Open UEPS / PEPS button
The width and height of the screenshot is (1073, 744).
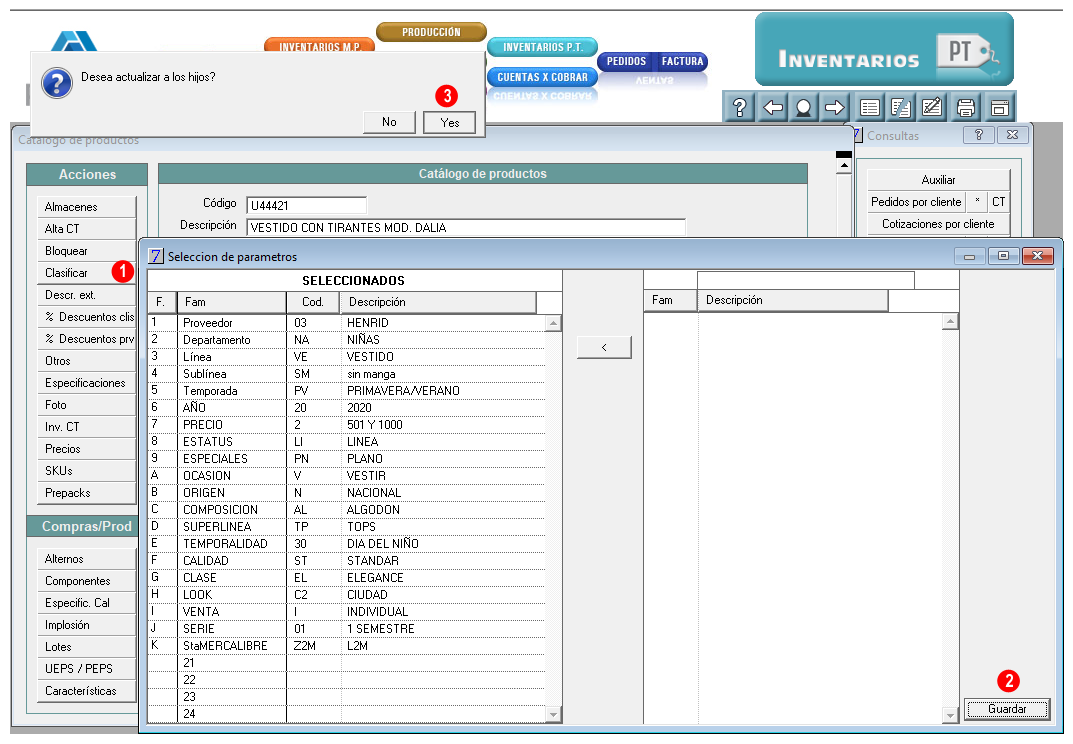point(86,669)
